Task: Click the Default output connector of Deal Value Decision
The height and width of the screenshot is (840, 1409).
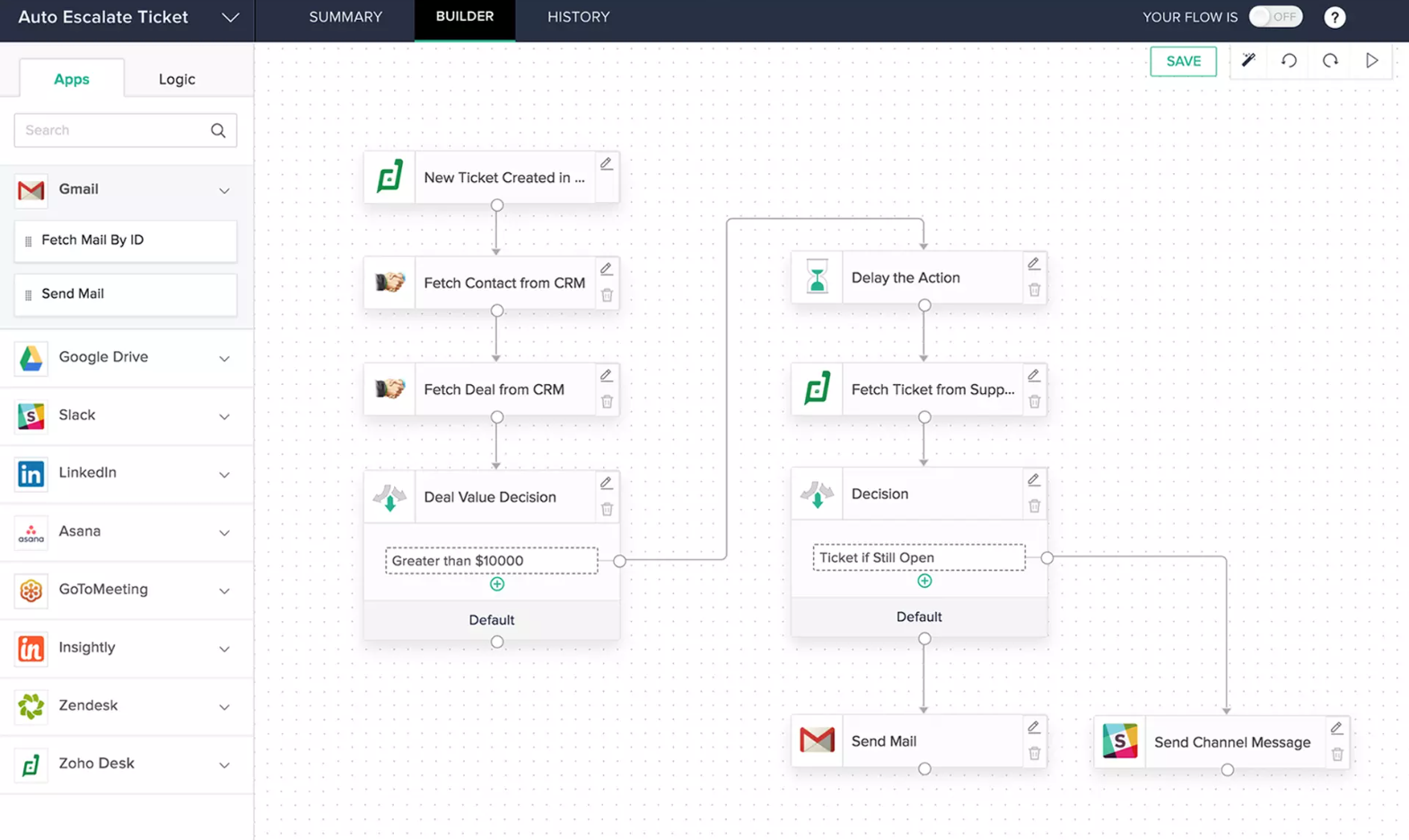Action: pyautogui.click(x=497, y=643)
